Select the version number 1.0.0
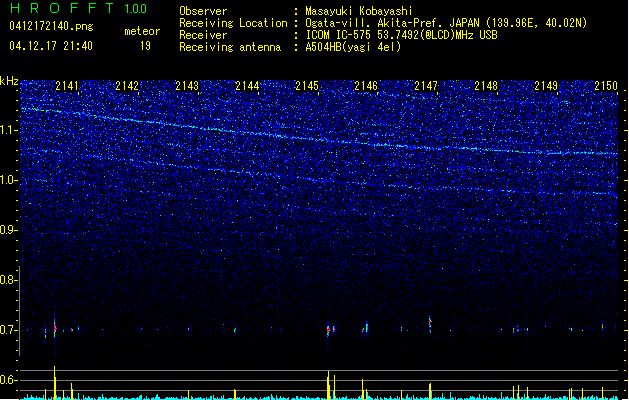This screenshot has height=400, width=629. tap(135, 9)
